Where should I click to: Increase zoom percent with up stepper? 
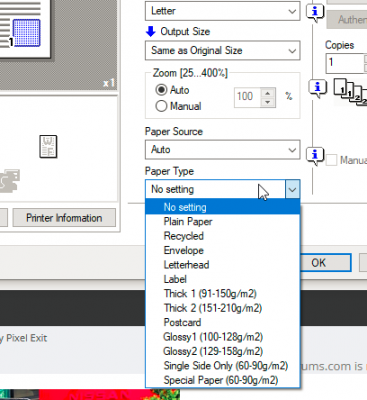coord(268,93)
